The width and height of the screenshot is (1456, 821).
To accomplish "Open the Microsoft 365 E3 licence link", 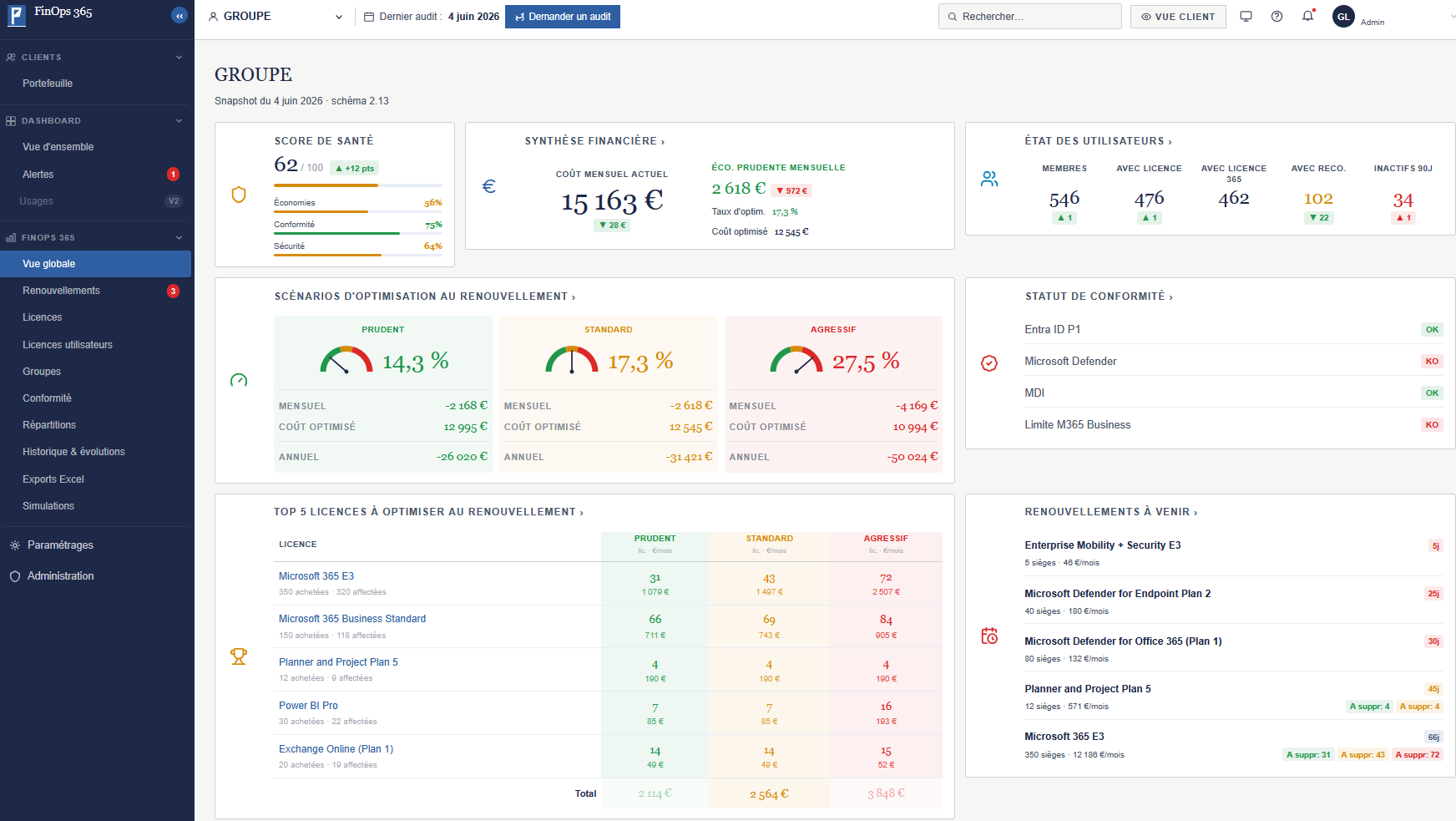I will 316,576.
